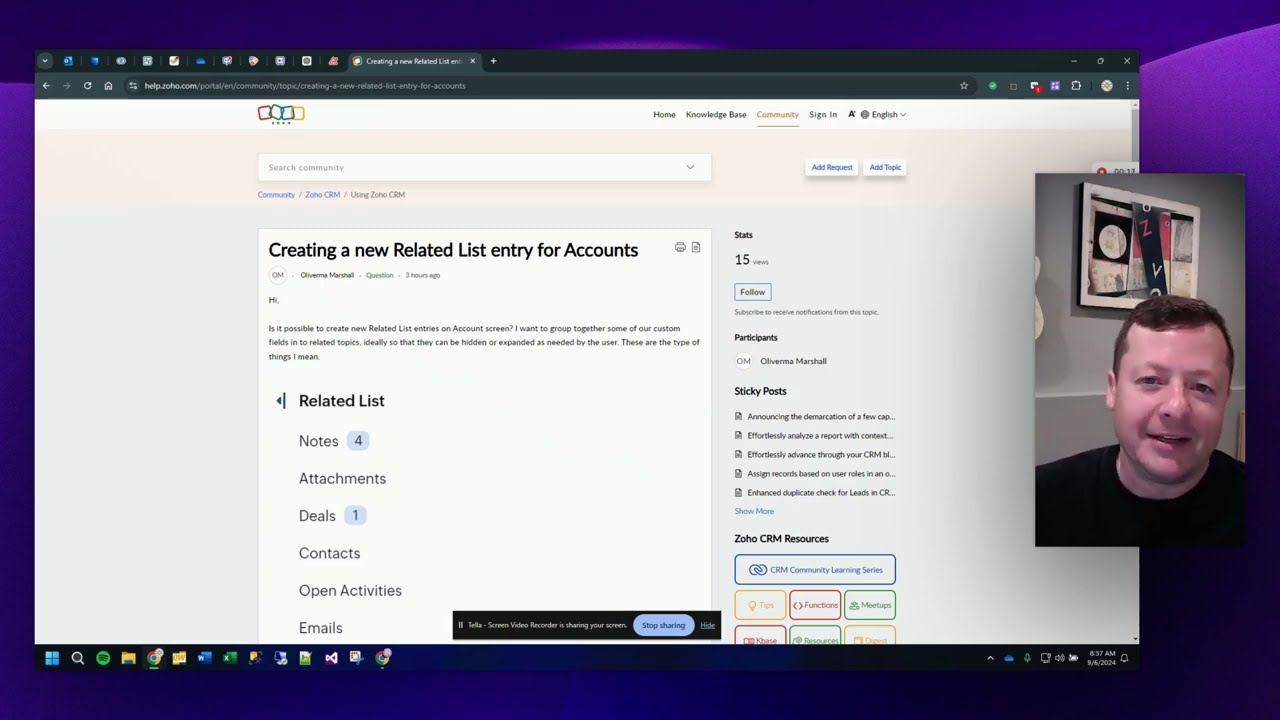Open the browser home page
This screenshot has width=1280, height=720.
[108, 86]
